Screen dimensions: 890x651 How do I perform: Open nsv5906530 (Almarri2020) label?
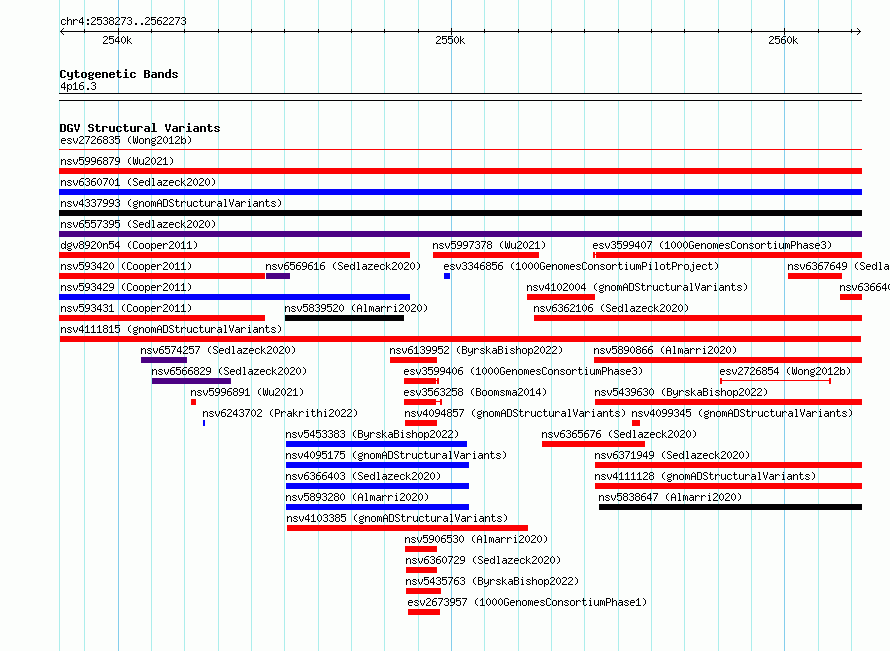[476, 539]
